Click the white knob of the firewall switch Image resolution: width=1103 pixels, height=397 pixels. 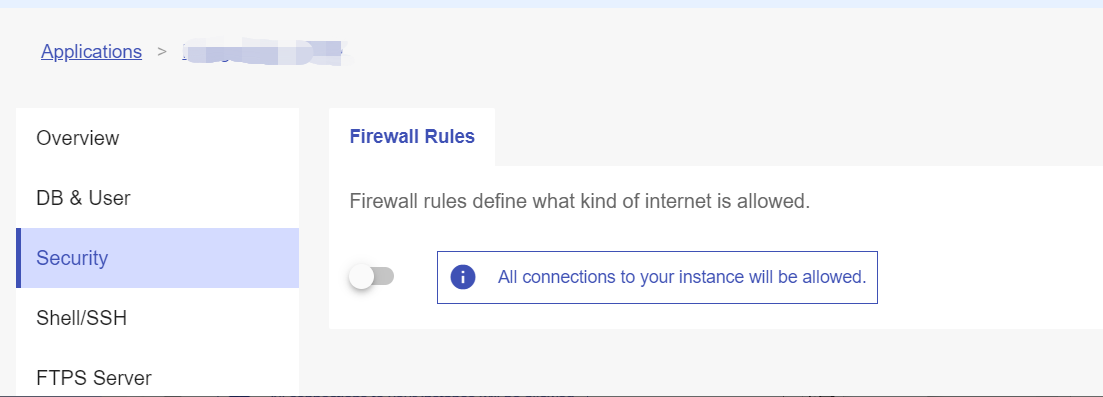coord(361,277)
